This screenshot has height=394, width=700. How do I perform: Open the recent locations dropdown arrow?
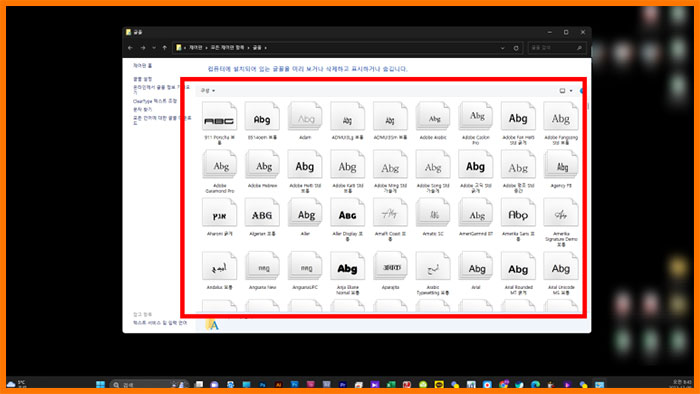tap(154, 48)
